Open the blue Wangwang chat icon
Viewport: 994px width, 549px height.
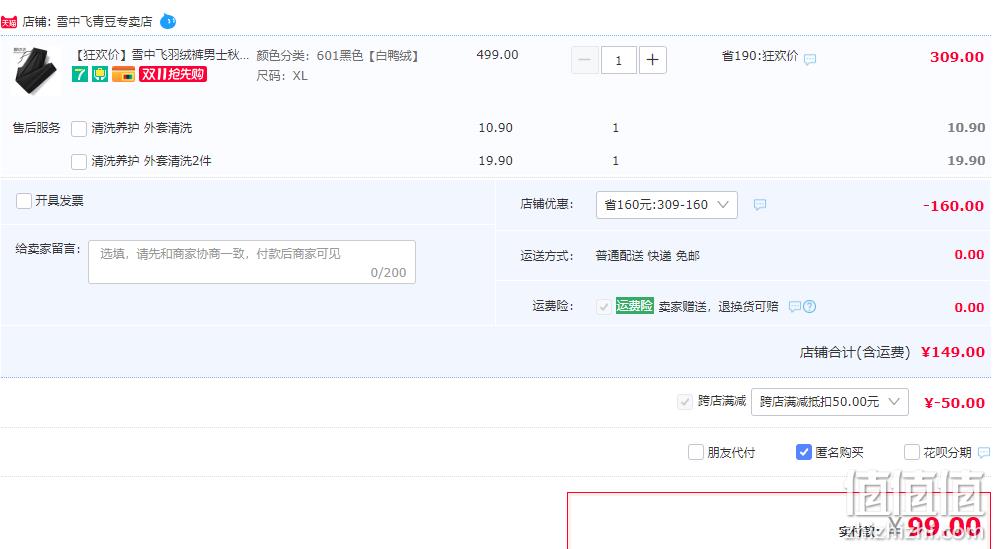tap(167, 21)
